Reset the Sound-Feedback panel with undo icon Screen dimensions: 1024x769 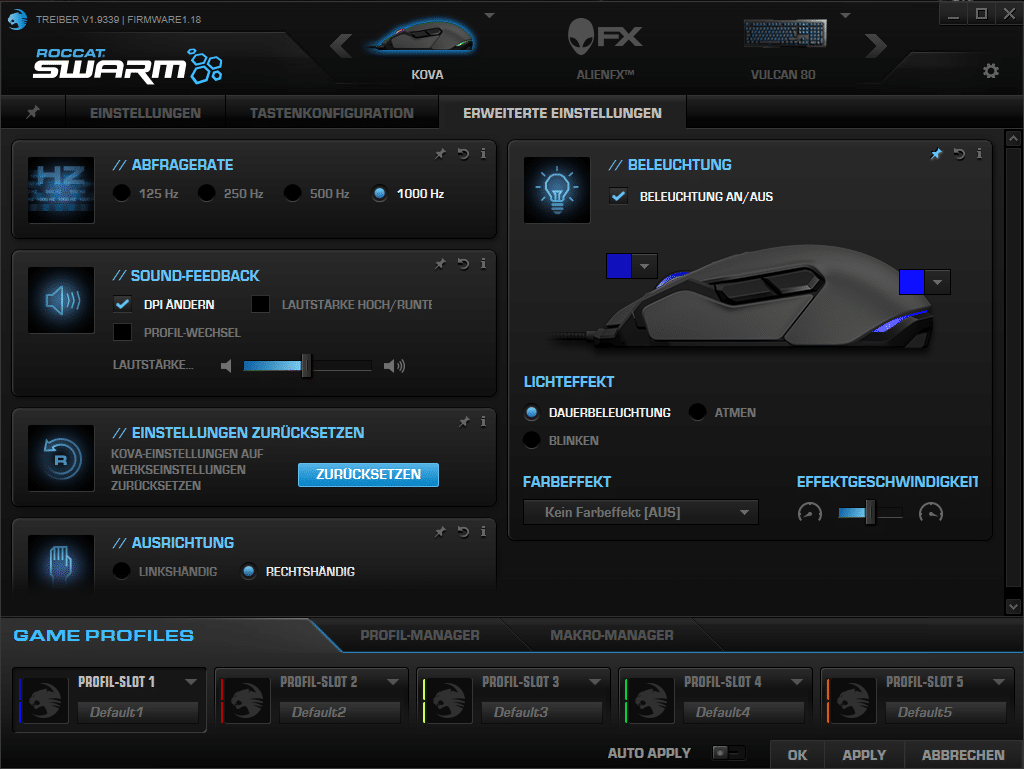point(462,264)
